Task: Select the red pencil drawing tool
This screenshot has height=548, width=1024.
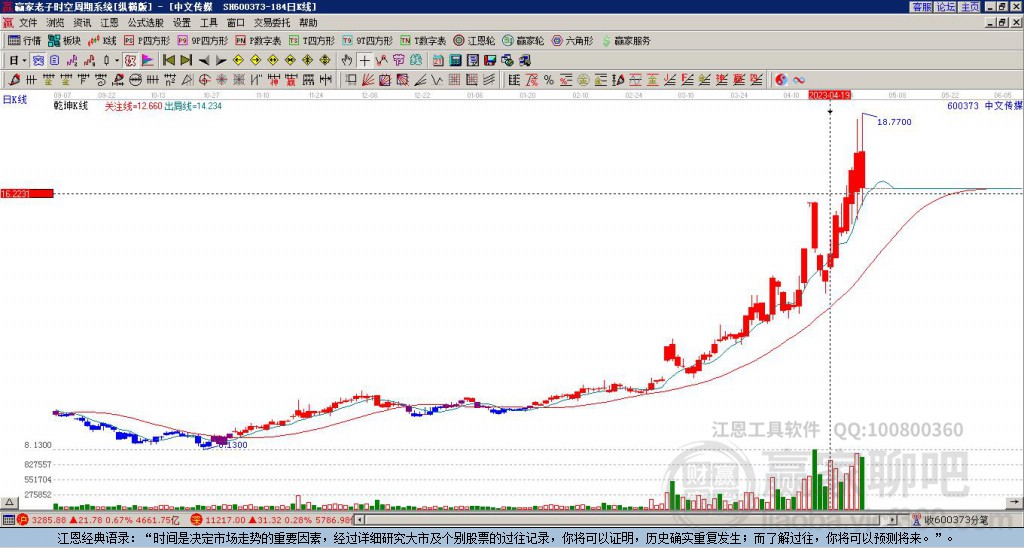Action: (14, 80)
